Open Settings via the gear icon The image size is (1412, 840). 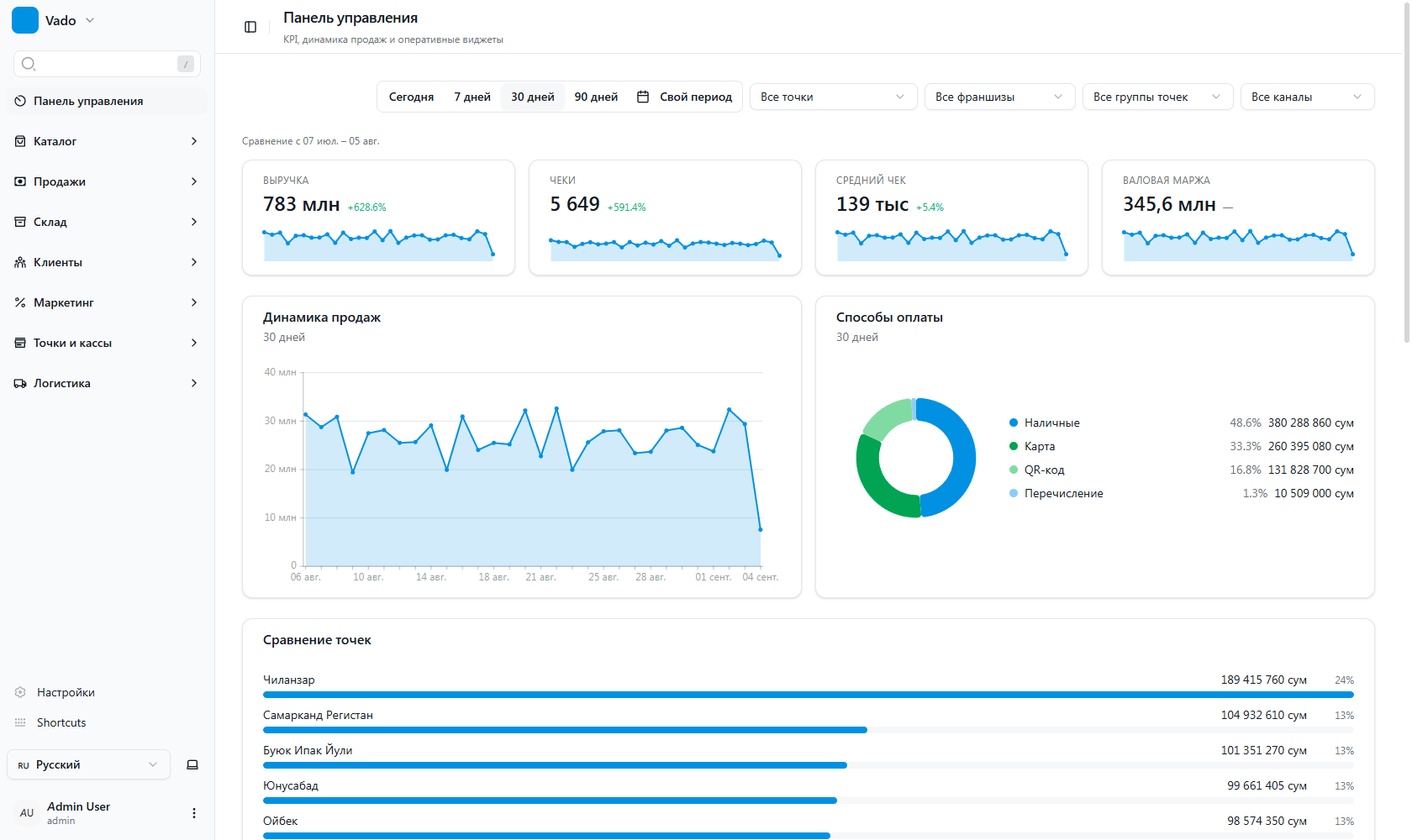point(20,692)
